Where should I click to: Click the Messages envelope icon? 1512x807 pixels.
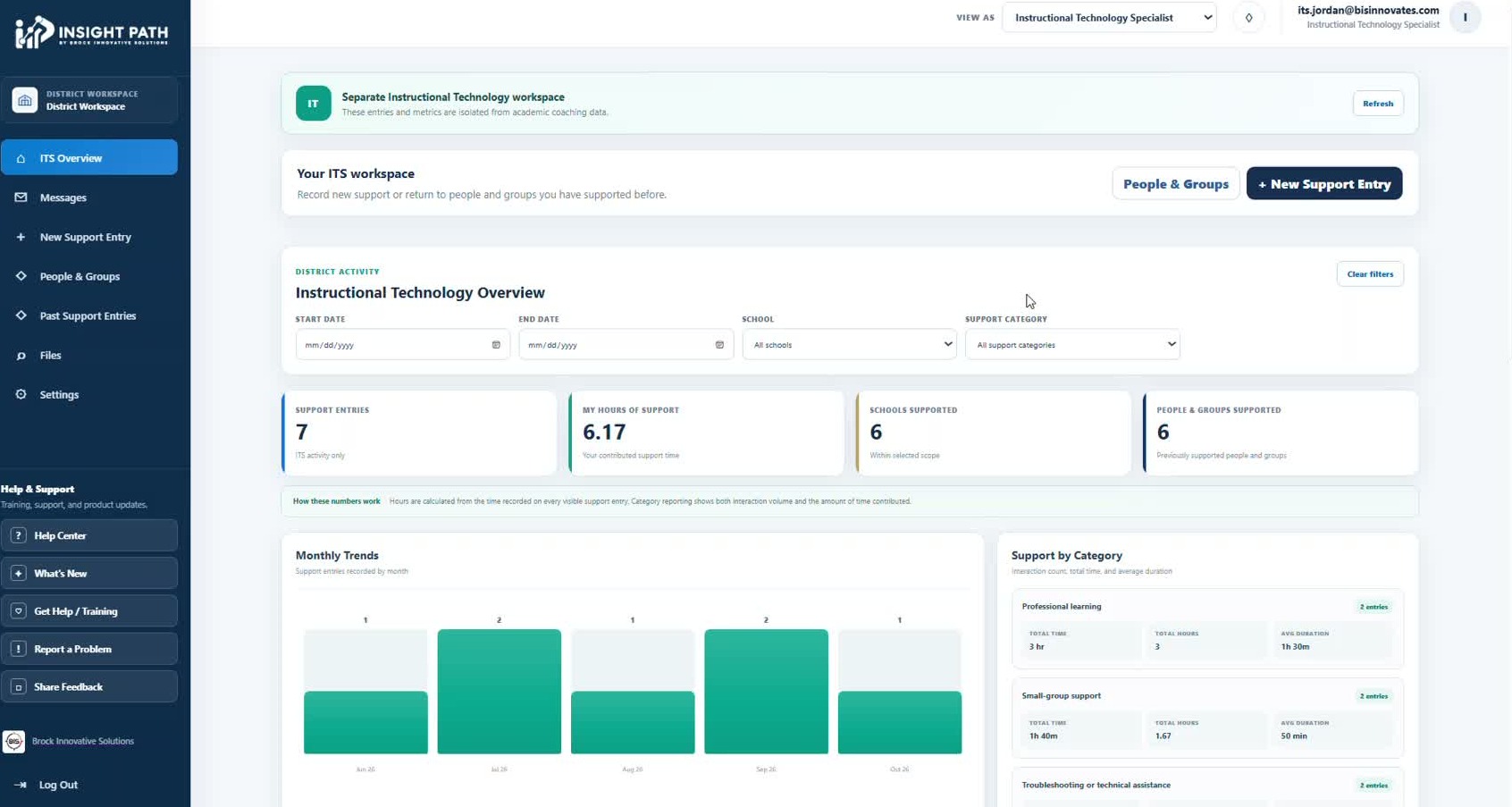pos(21,198)
